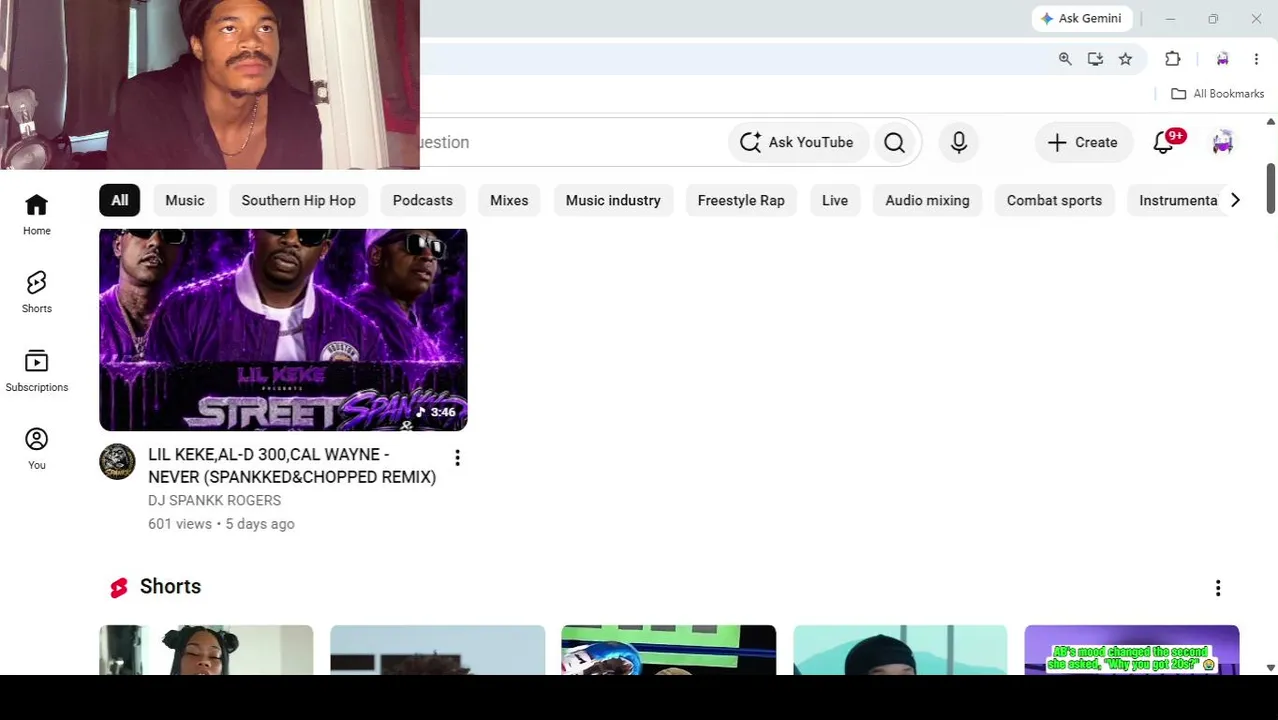The height and width of the screenshot is (720, 1278).
Task: Open Shorts thumbnail with green and blue graphic
Action: (x=668, y=650)
